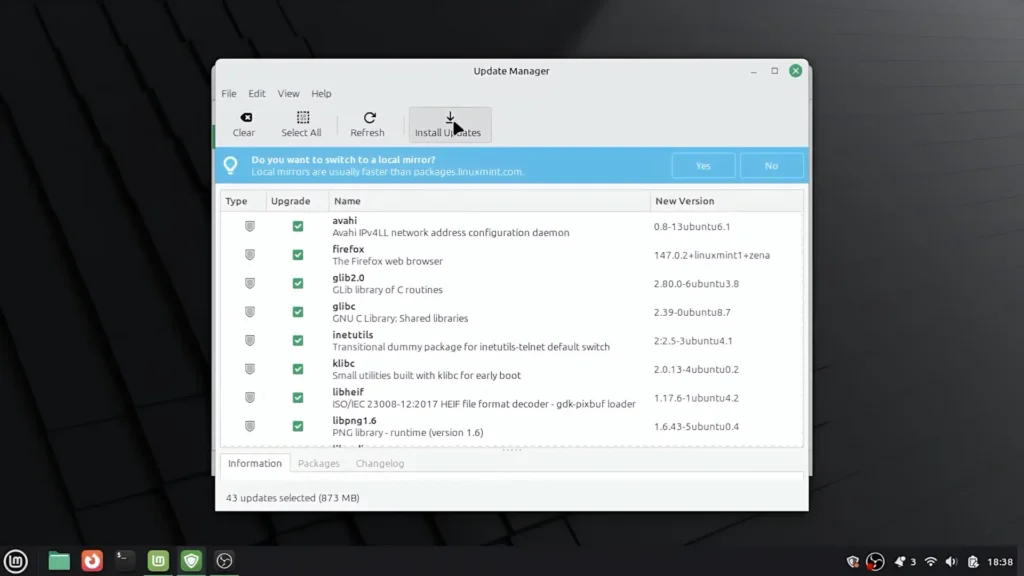Open the File menu
Image resolution: width=1024 pixels, height=576 pixels.
pos(229,93)
